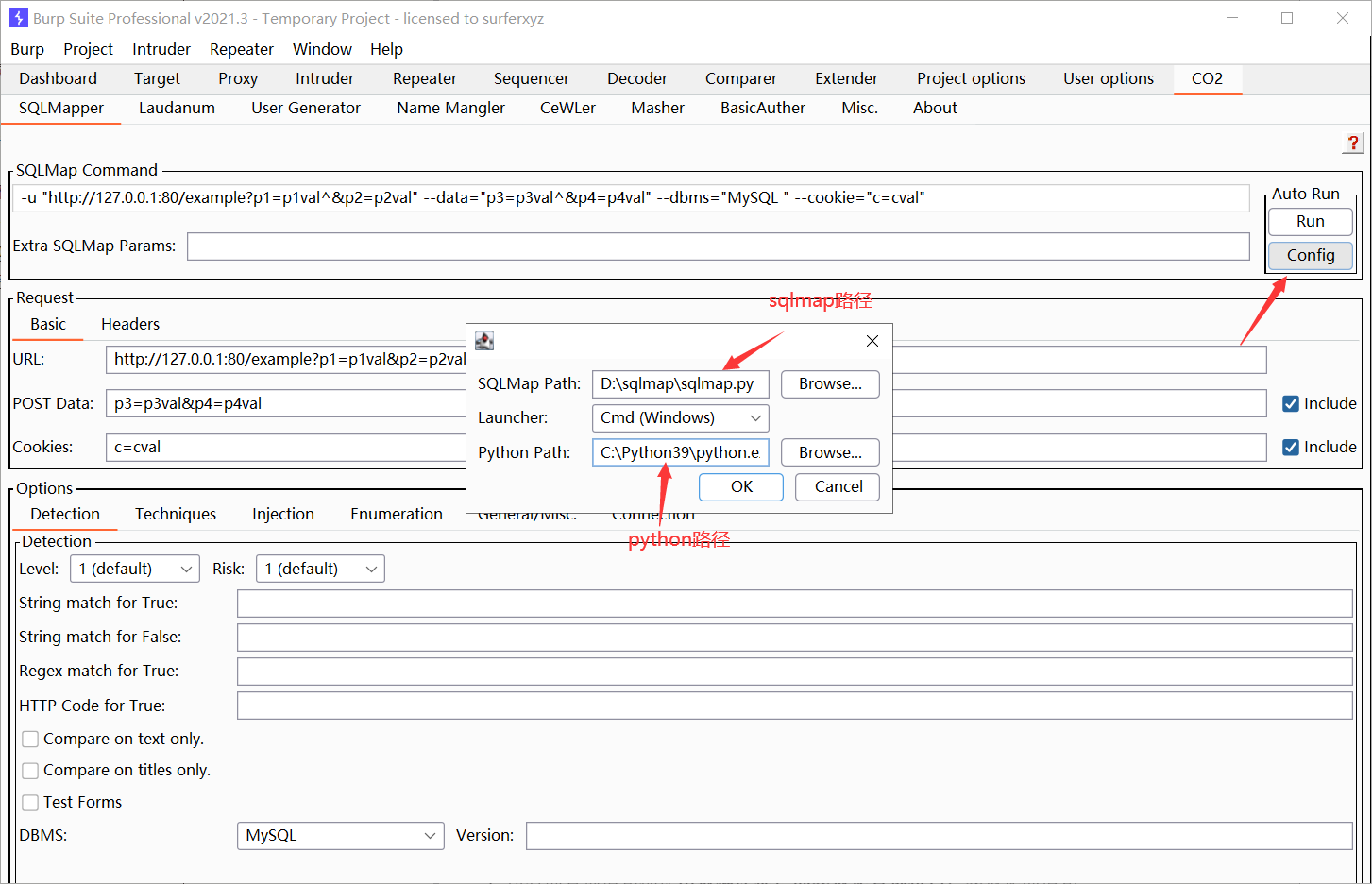
Task: Select the Injection options tab
Action: [283, 514]
